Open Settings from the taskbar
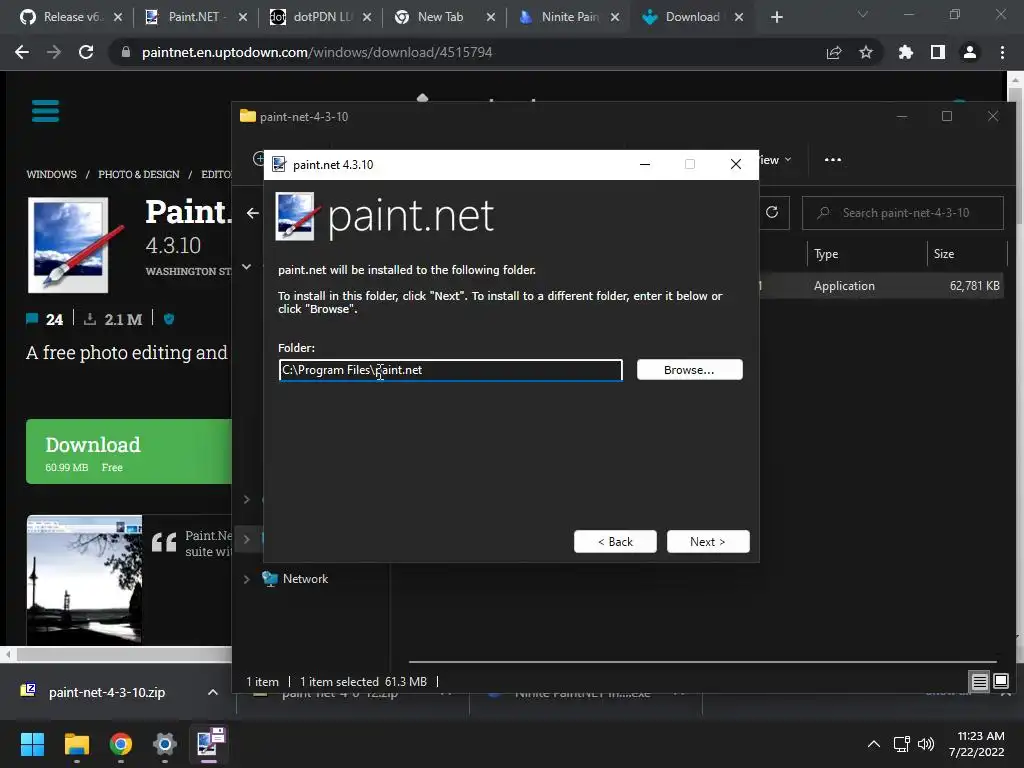This screenshot has width=1024, height=768. point(165,744)
